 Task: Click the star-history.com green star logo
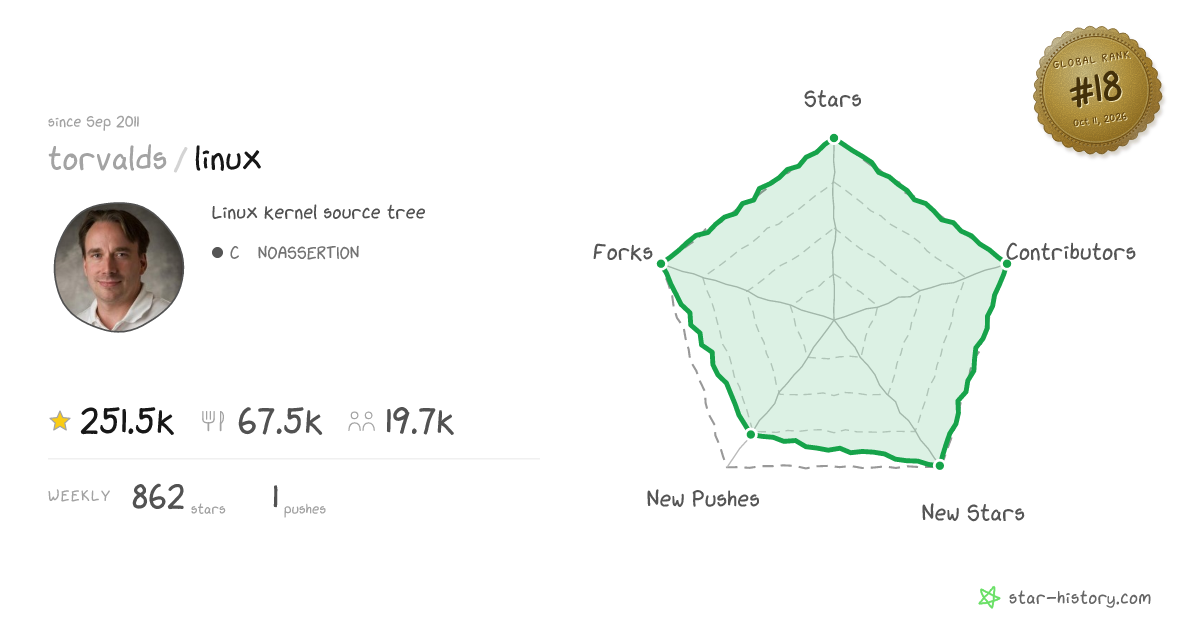point(989,598)
